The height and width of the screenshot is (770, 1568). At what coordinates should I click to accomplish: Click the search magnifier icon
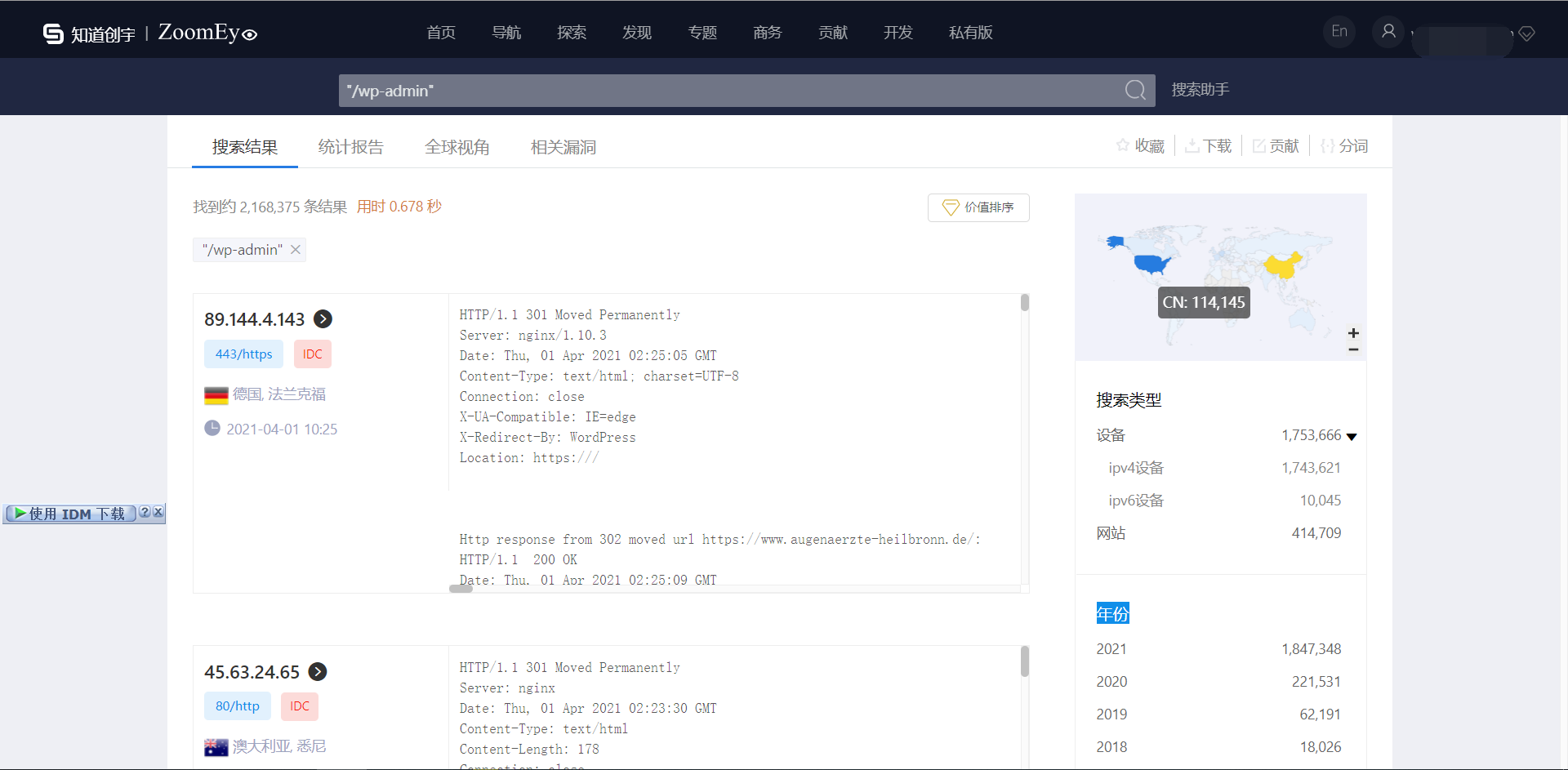point(1135,90)
